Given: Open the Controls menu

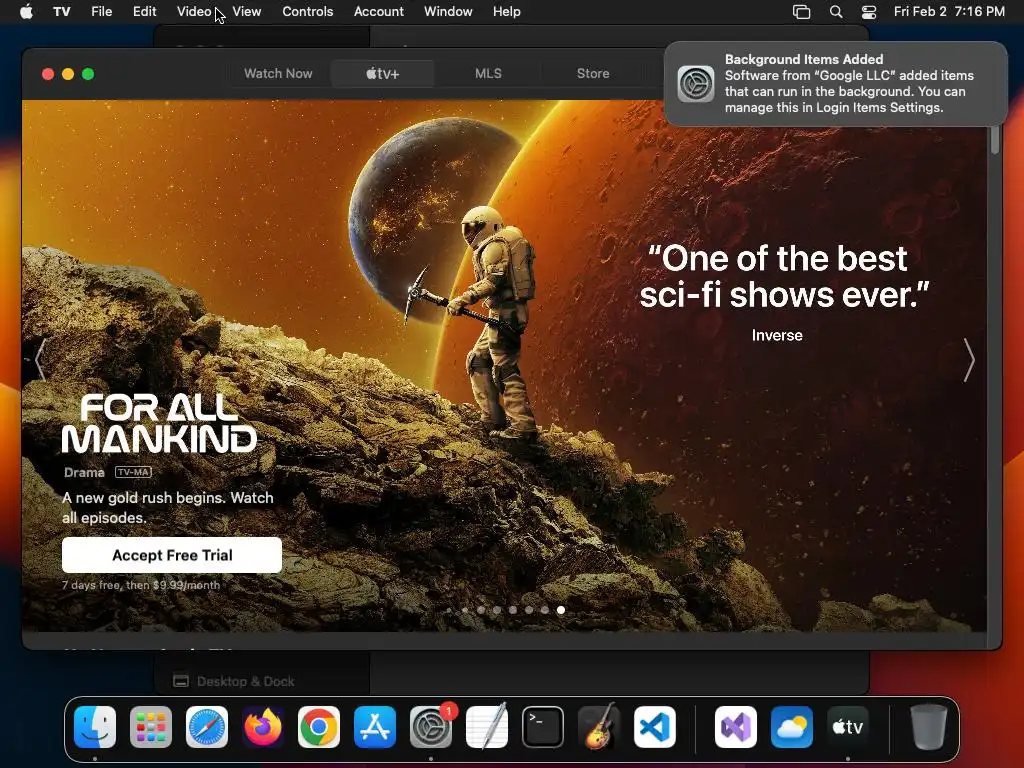Looking at the screenshot, I should click(308, 11).
